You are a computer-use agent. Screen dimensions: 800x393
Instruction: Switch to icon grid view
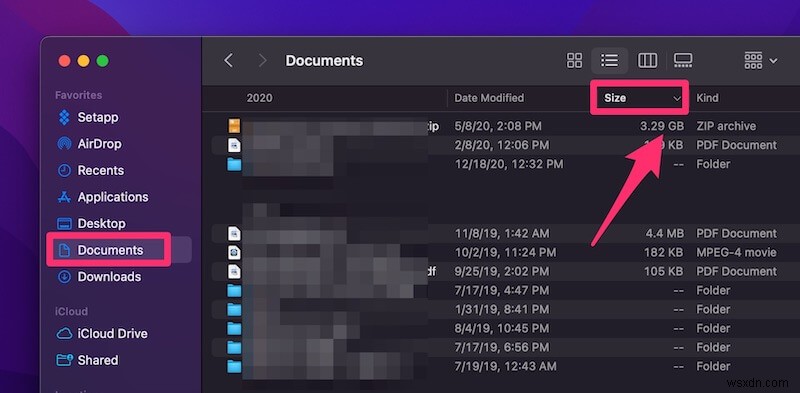(x=574, y=61)
